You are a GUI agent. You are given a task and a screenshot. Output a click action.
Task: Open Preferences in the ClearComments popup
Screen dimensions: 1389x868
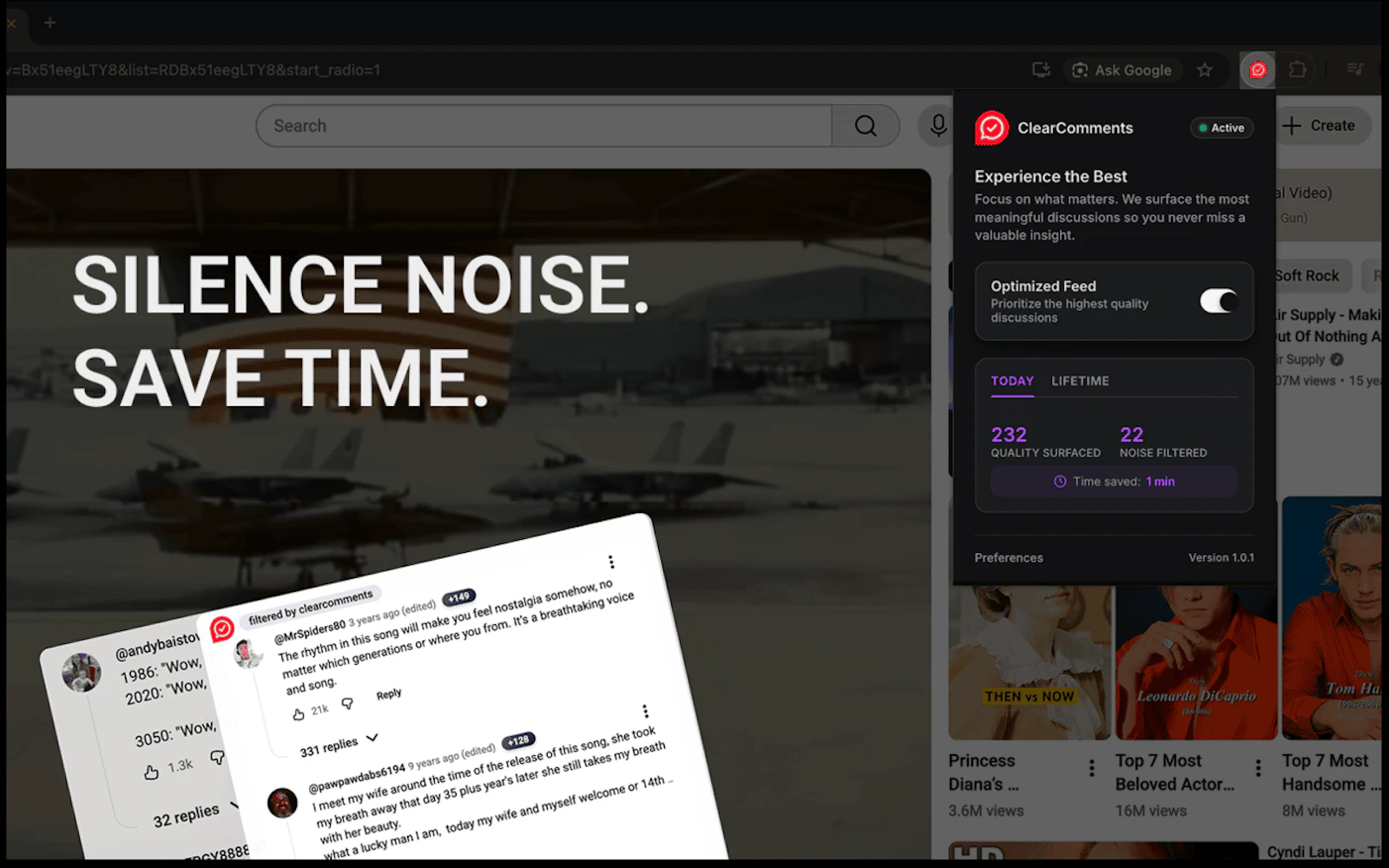1009,558
